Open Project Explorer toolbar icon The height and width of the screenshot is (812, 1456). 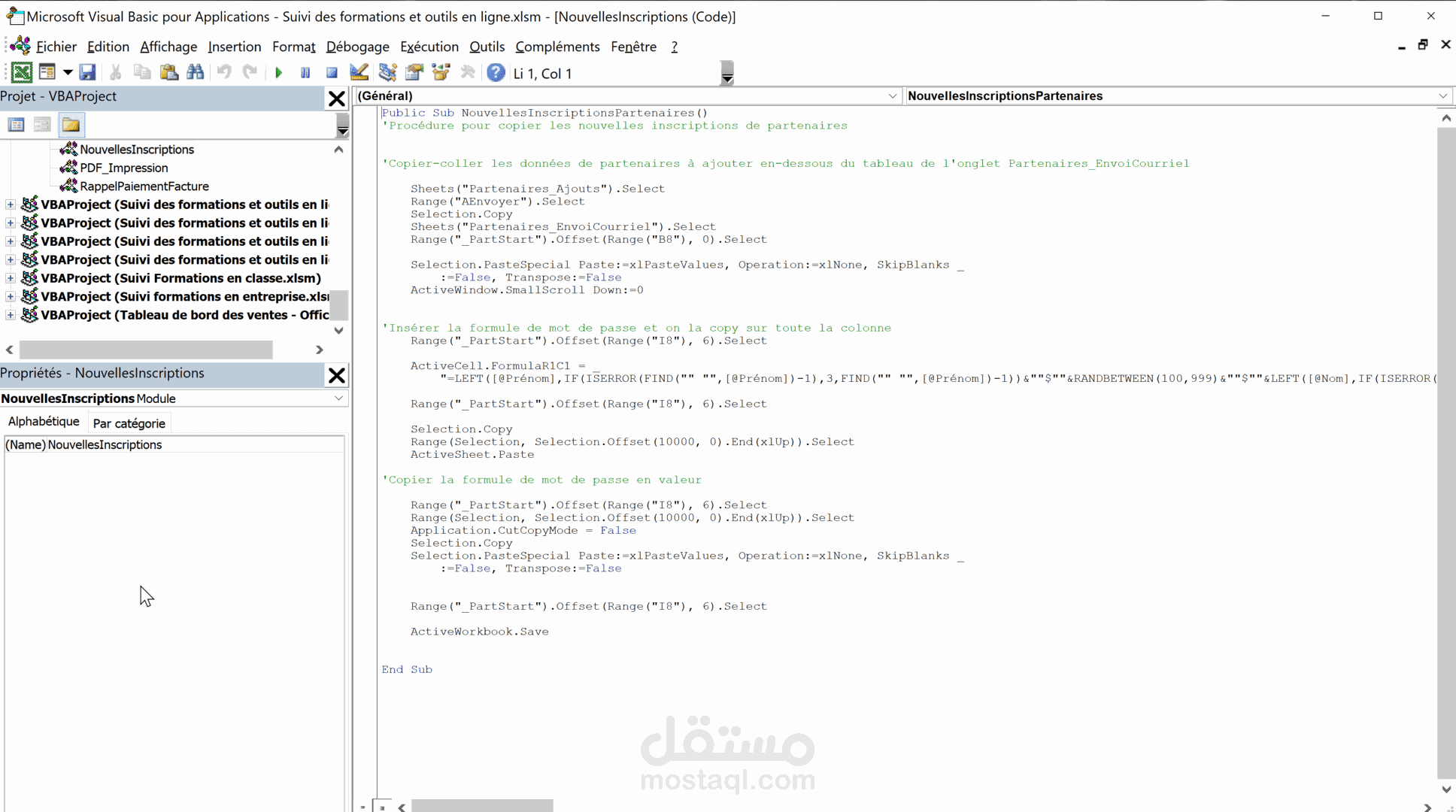(387, 72)
